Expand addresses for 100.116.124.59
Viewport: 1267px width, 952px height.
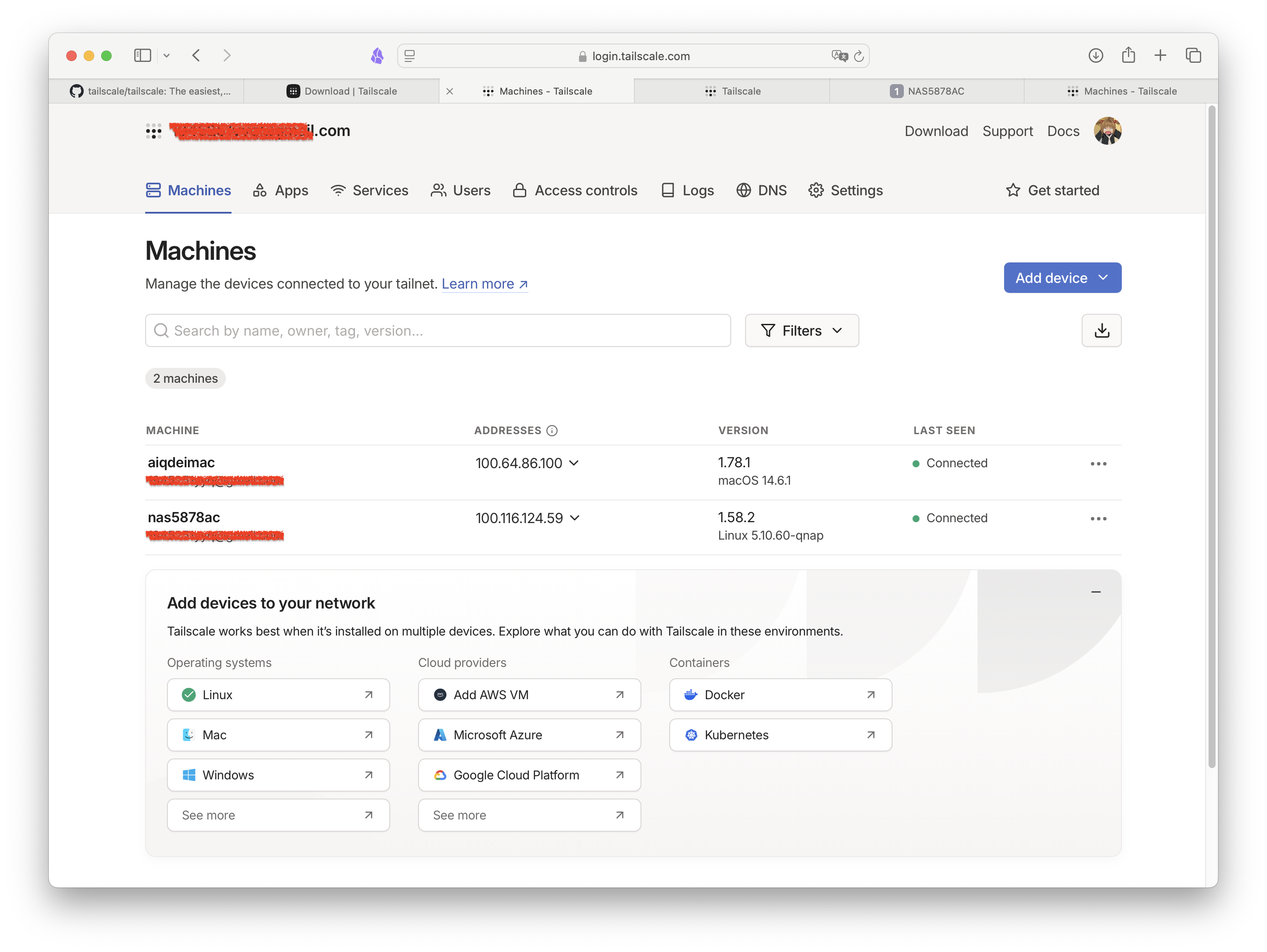[x=575, y=518]
